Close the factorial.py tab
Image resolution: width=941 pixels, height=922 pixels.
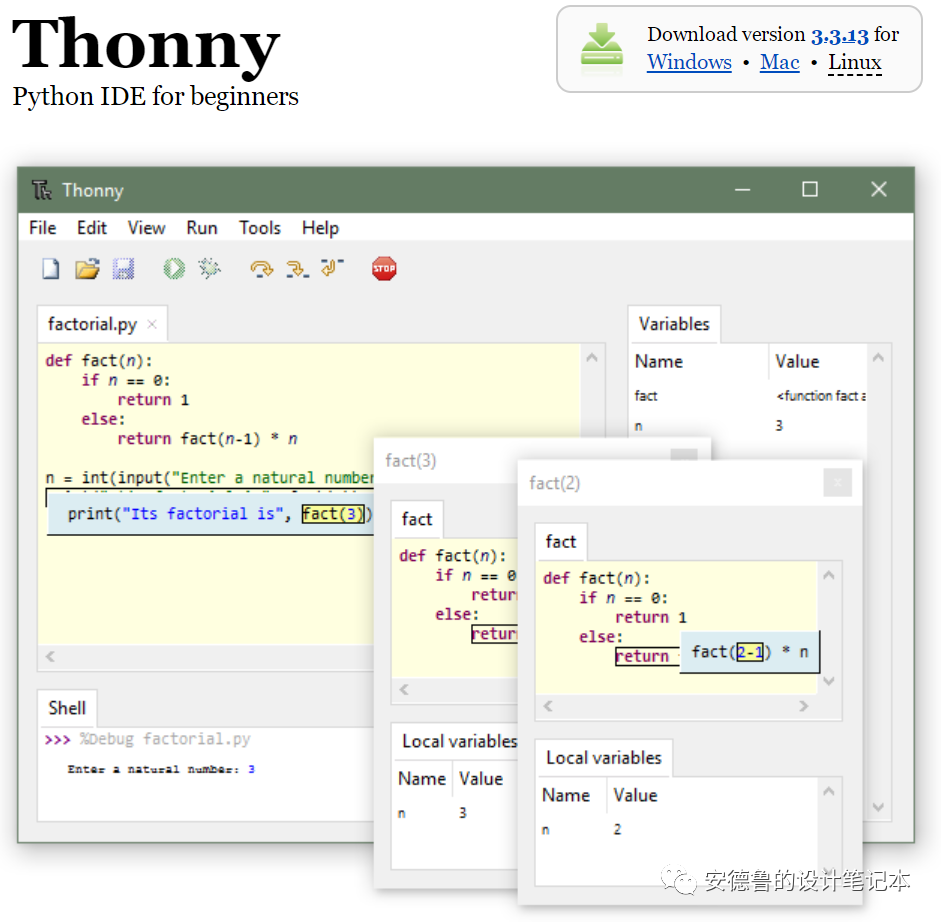coord(152,324)
